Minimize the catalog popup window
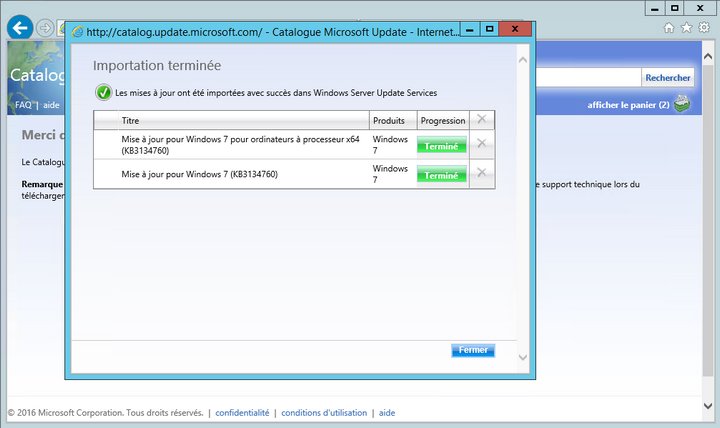The height and width of the screenshot is (428, 720). [470, 29]
